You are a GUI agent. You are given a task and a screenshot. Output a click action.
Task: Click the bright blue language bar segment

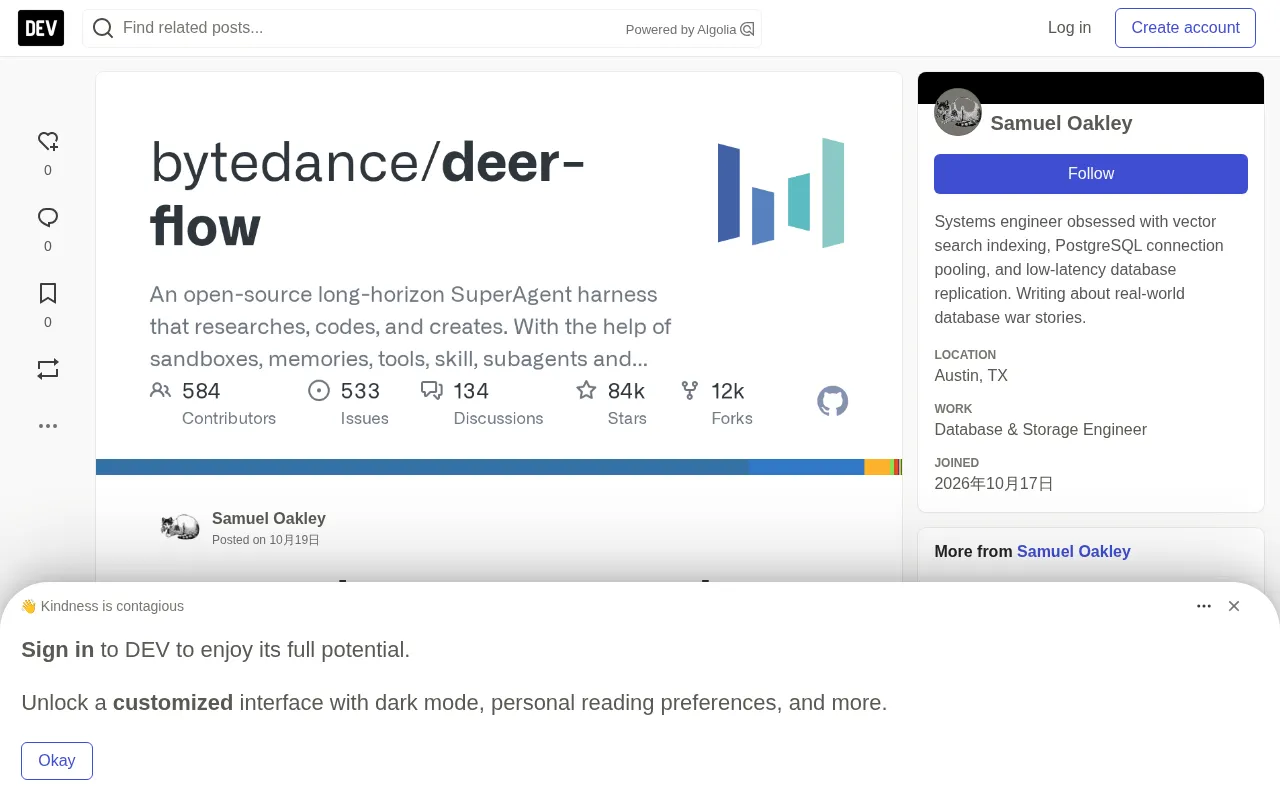tap(806, 467)
